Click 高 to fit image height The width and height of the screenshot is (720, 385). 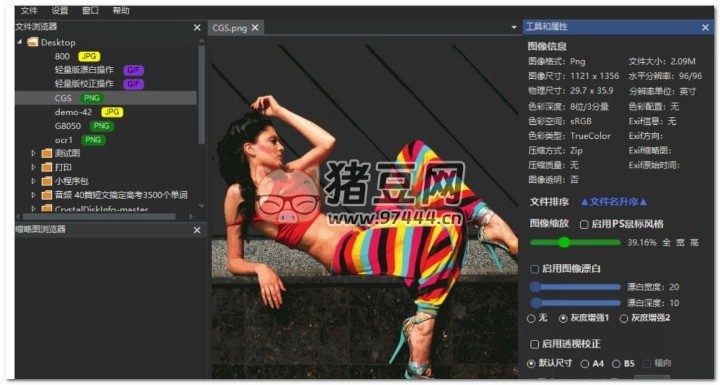694,243
